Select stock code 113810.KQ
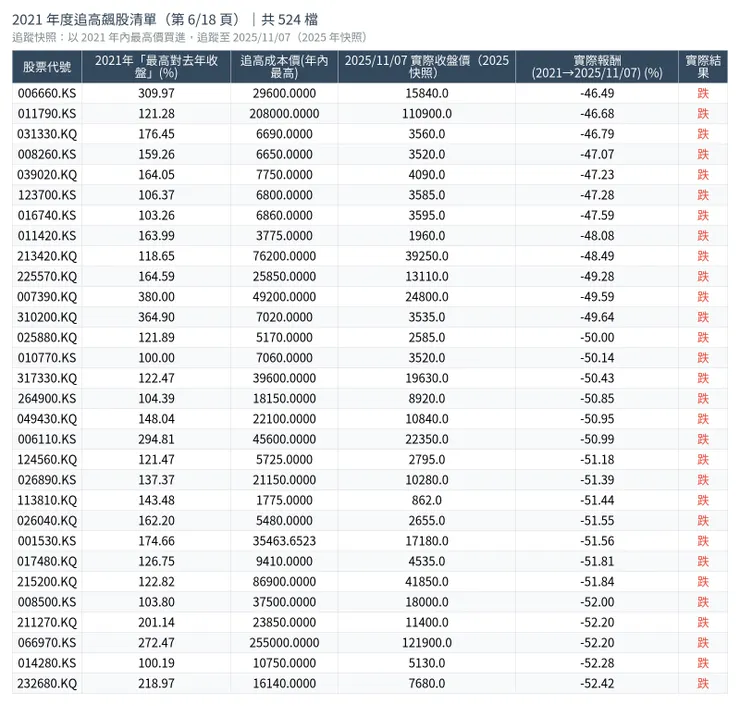This screenshot has width=740, height=706. pyautogui.click(x=47, y=500)
